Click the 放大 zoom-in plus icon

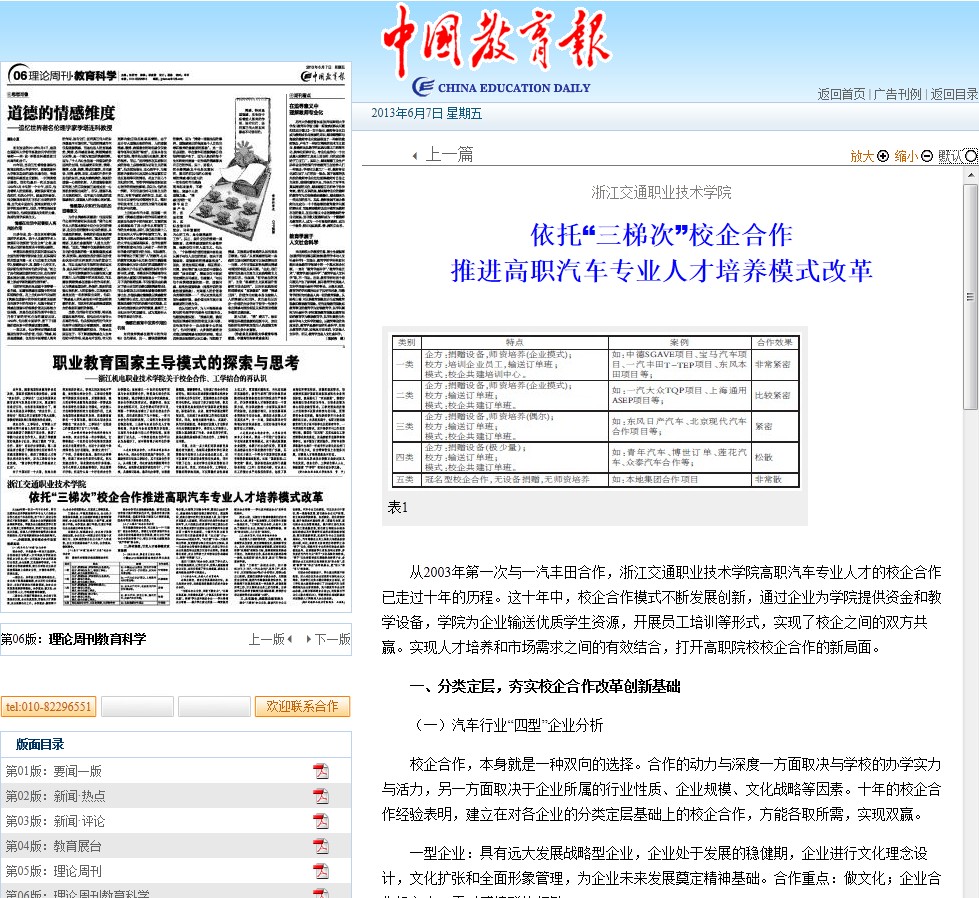[883, 156]
